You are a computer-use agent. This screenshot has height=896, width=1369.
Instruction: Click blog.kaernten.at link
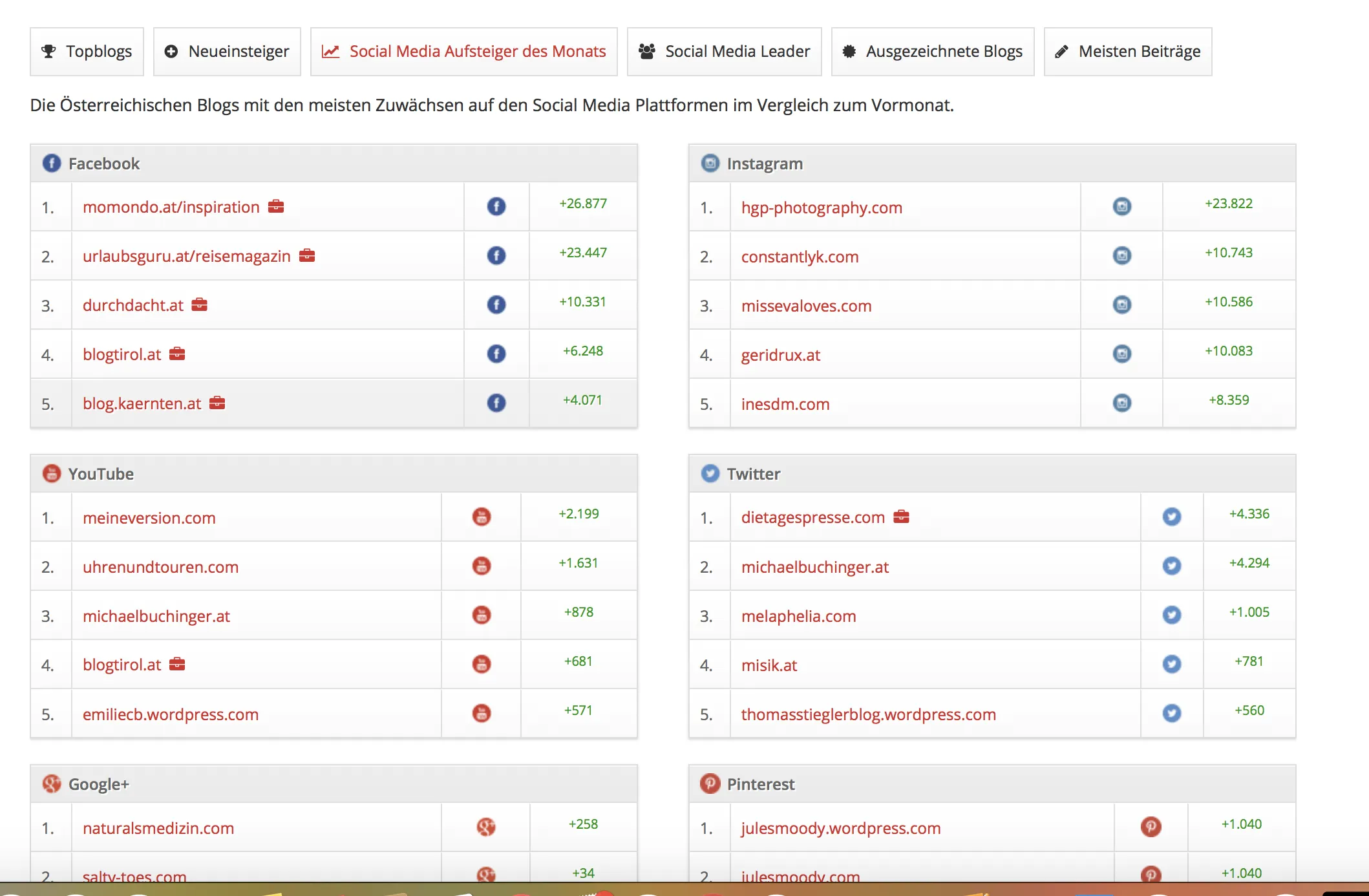142,403
